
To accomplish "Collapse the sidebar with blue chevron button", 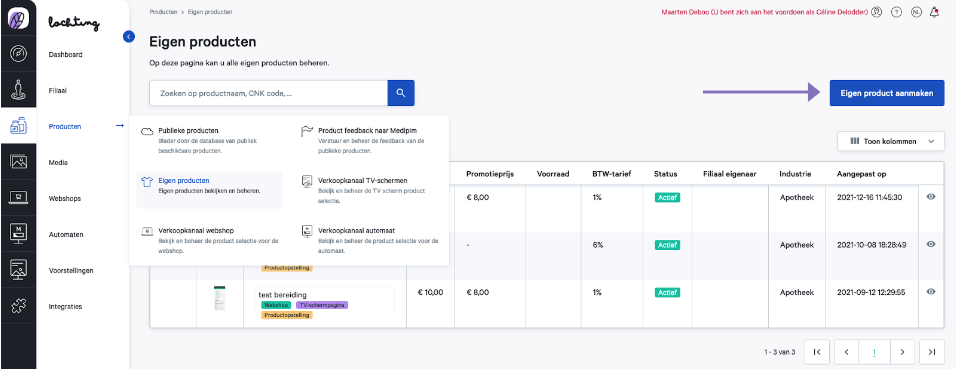I will (129, 37).
